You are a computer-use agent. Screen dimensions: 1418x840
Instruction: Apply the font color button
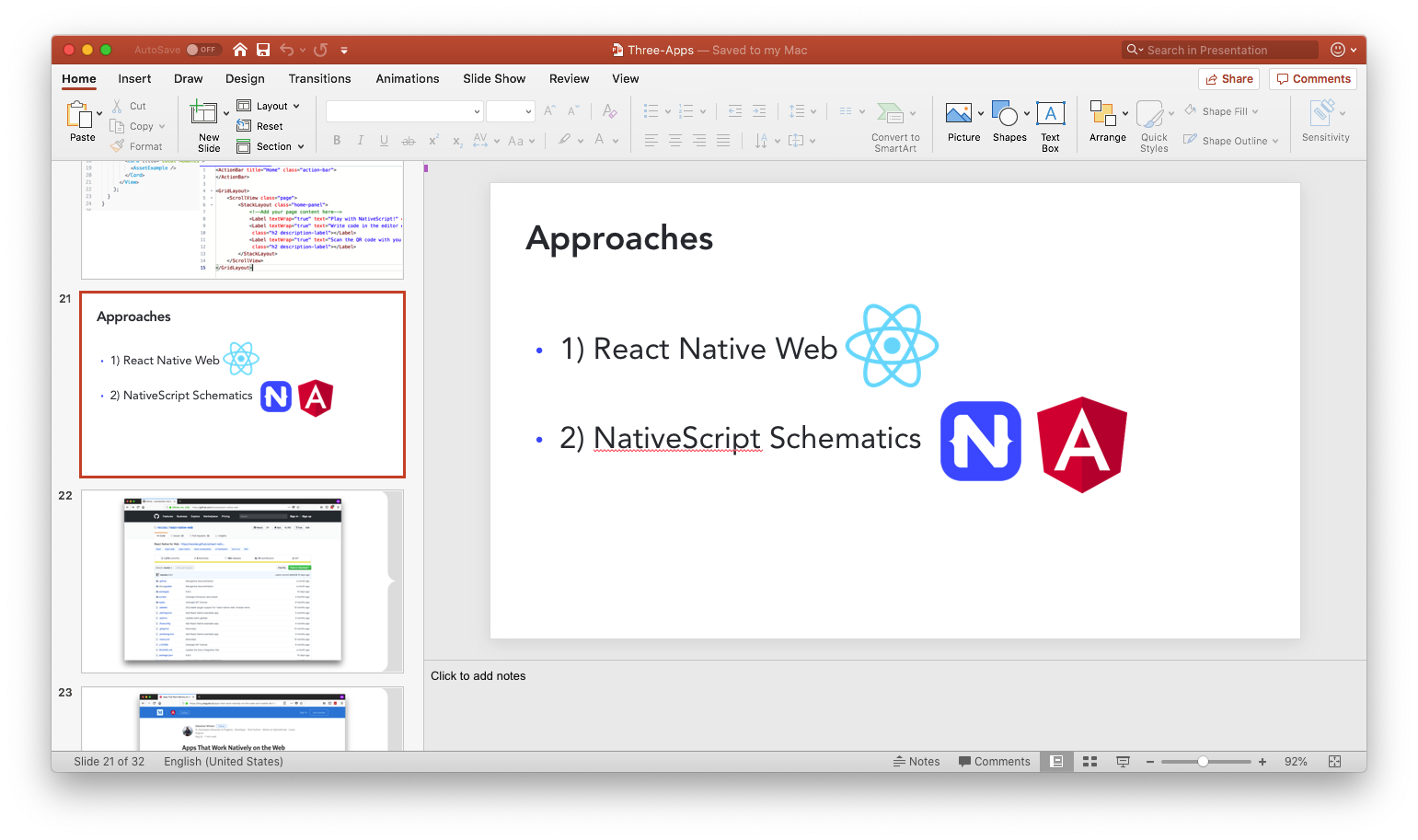[x=599, y=141]
